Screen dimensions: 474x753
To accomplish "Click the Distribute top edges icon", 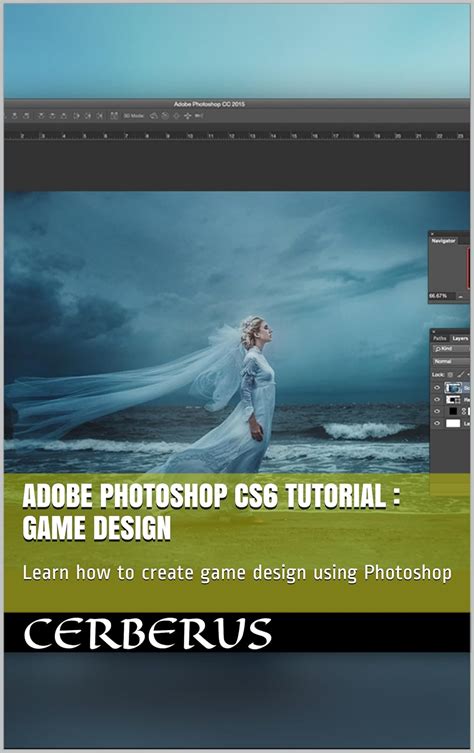I will point(41,116).
